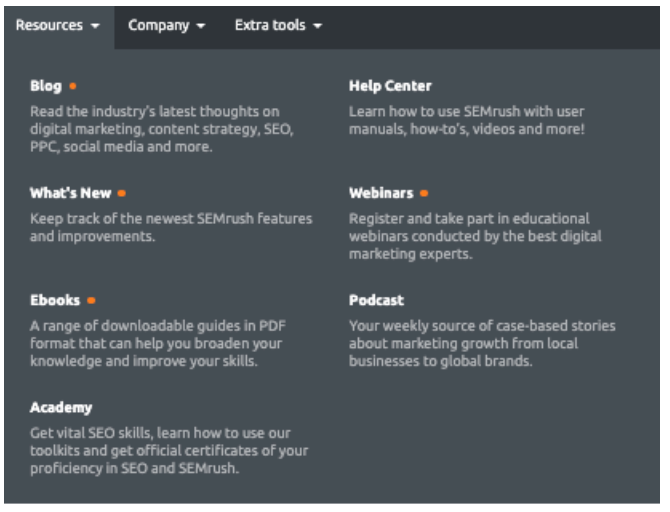Click the Help Center description about user manuals

click(467, 120)
